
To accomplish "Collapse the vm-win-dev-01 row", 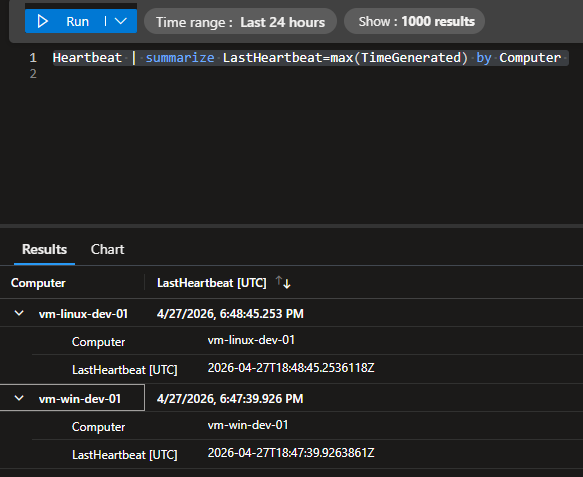I will pos(19,398).
